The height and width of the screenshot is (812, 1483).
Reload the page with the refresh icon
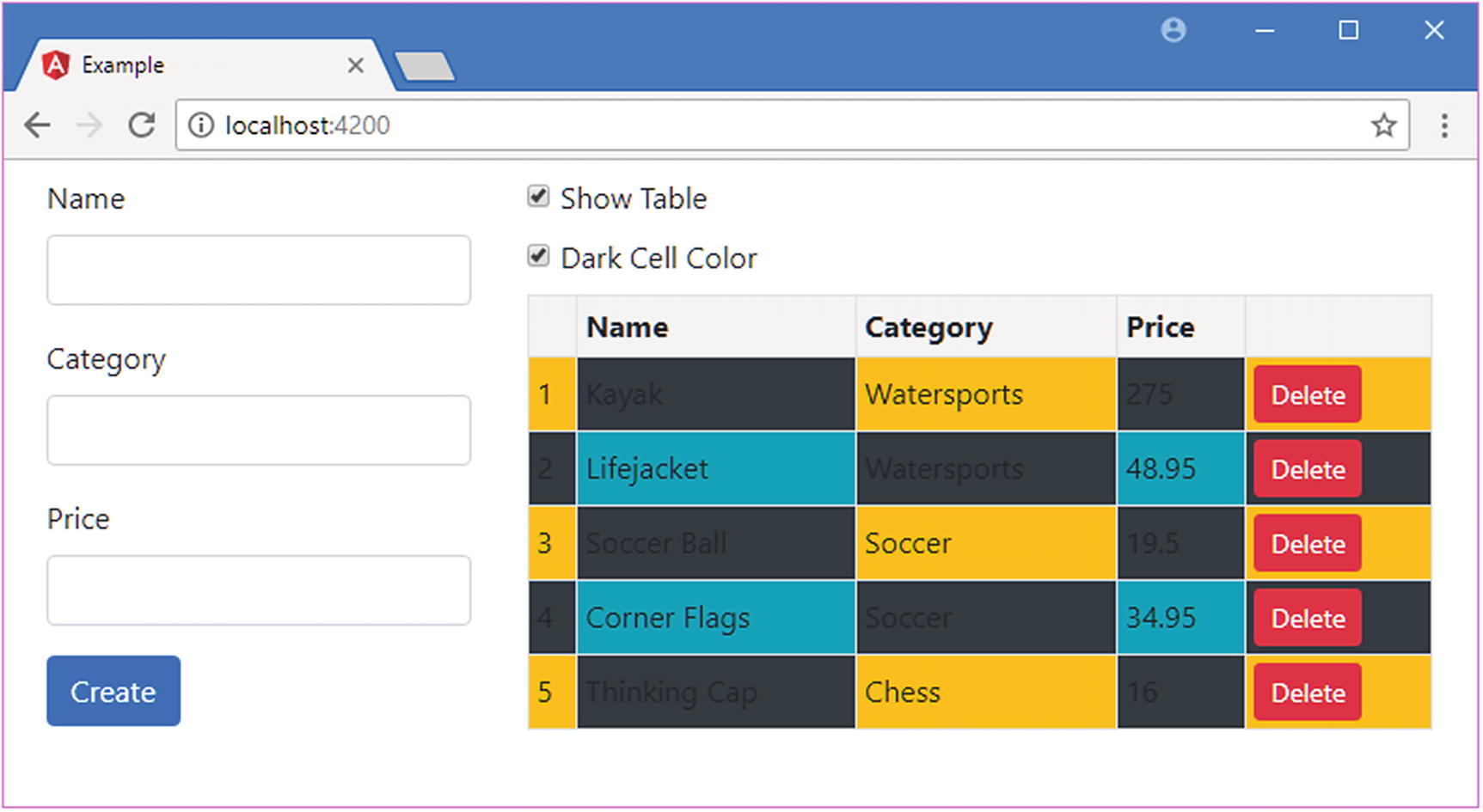142,125
